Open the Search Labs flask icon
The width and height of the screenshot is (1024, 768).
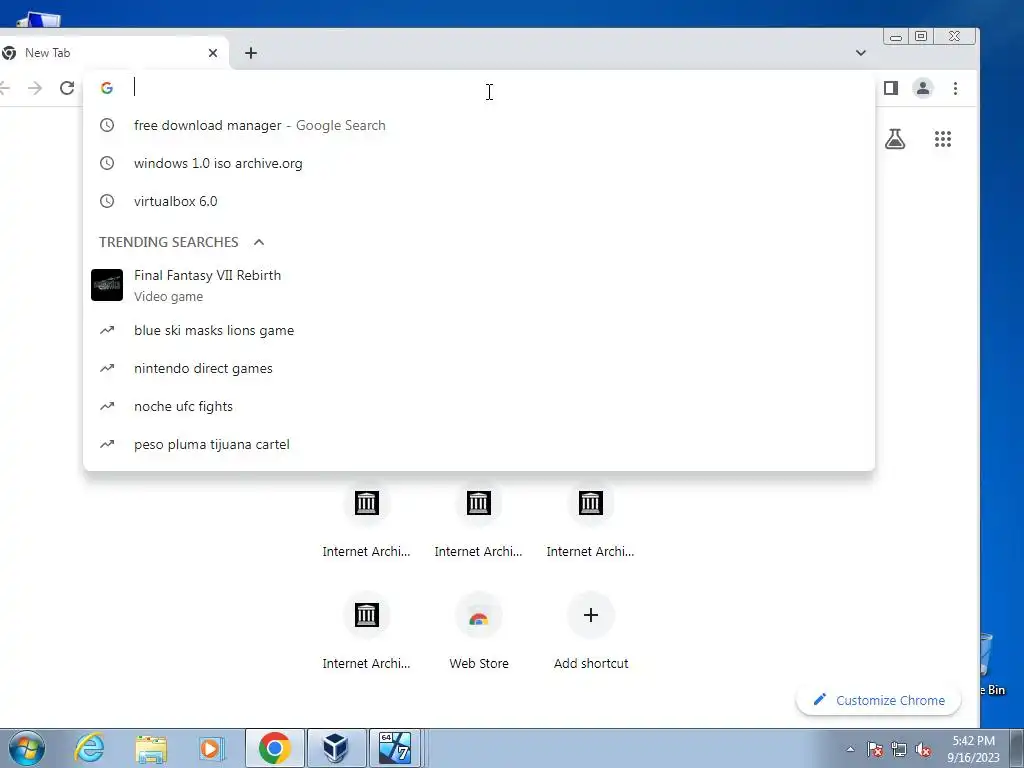pos(895,138)
